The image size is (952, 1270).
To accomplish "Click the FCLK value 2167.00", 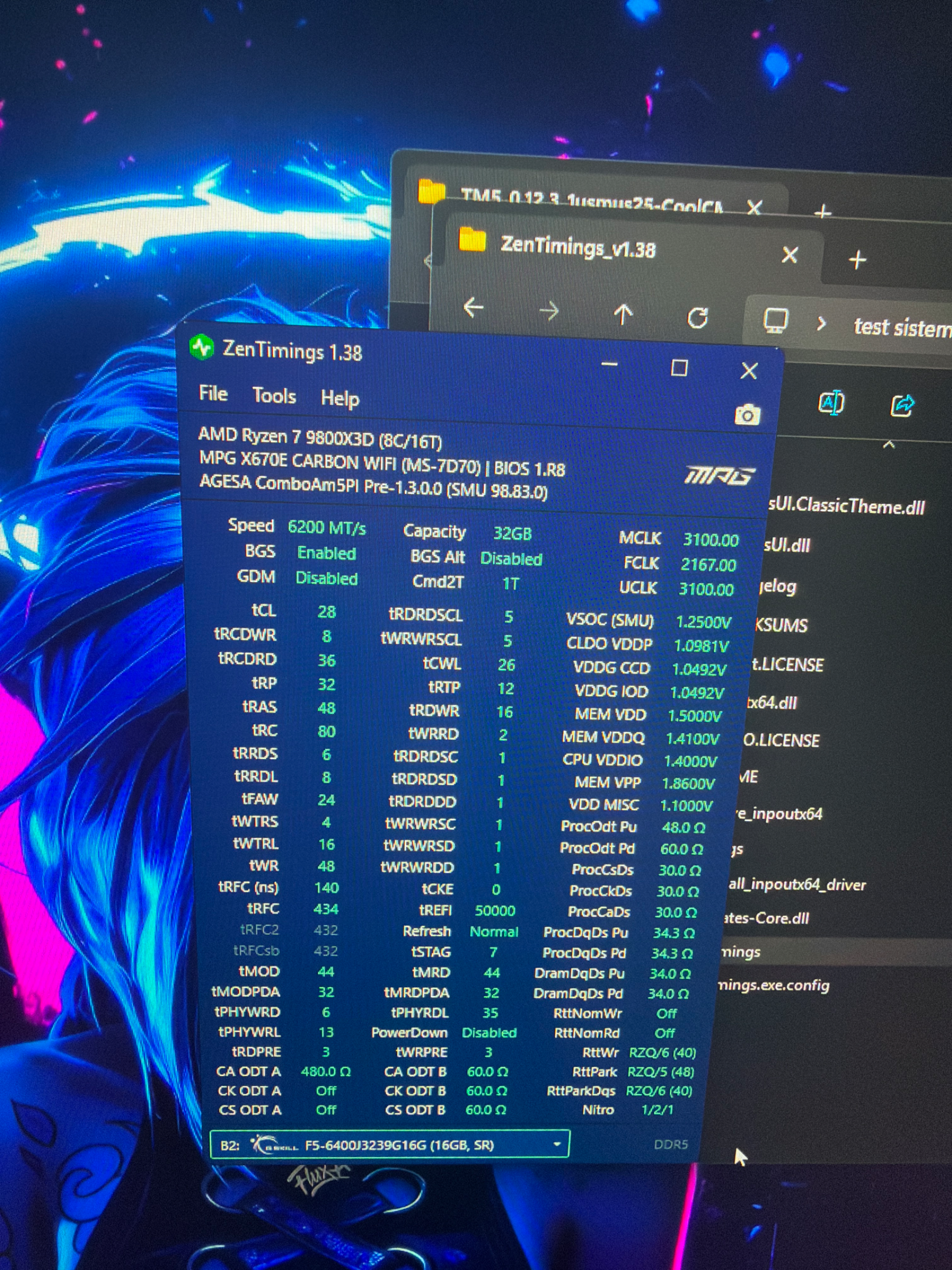I will click(x=708, y=565).
